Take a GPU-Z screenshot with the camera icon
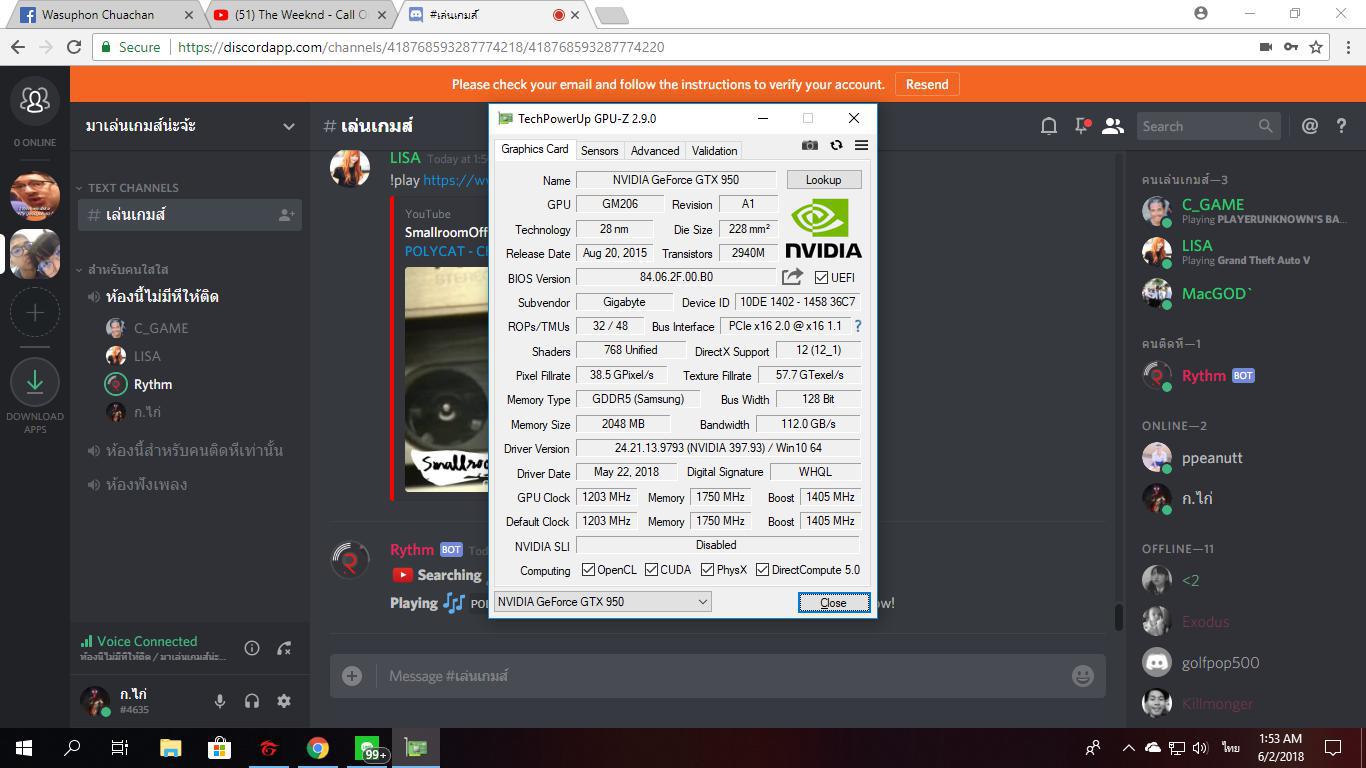The image size is (1366, 768). click(x=810, y=145)
